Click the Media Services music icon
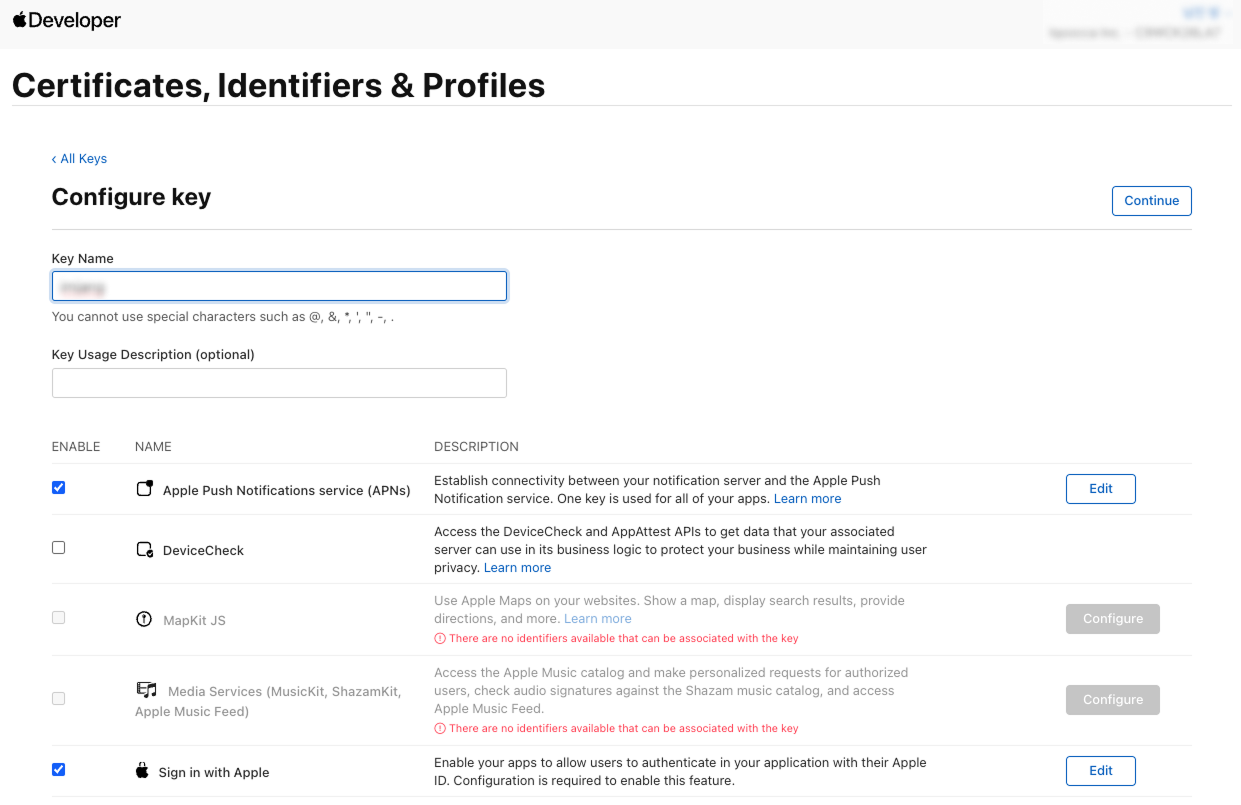The width and height of the screenshot is (1241, 805). coord(147,690)
